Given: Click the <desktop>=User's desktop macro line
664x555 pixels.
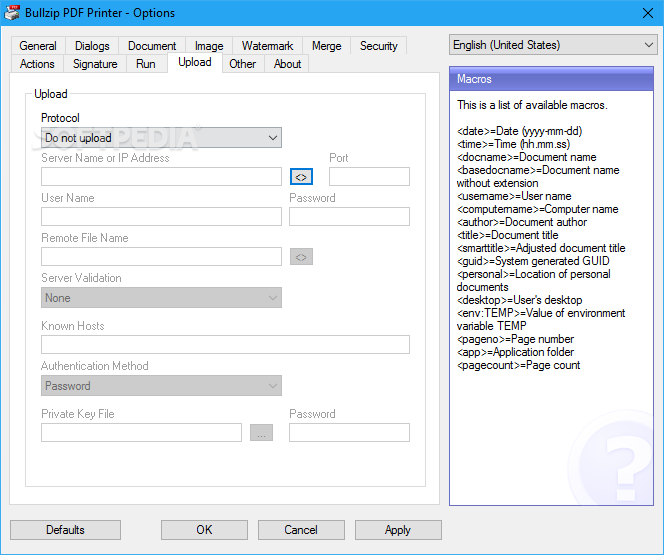Looking at the screenshot, I should coord(520,300).
